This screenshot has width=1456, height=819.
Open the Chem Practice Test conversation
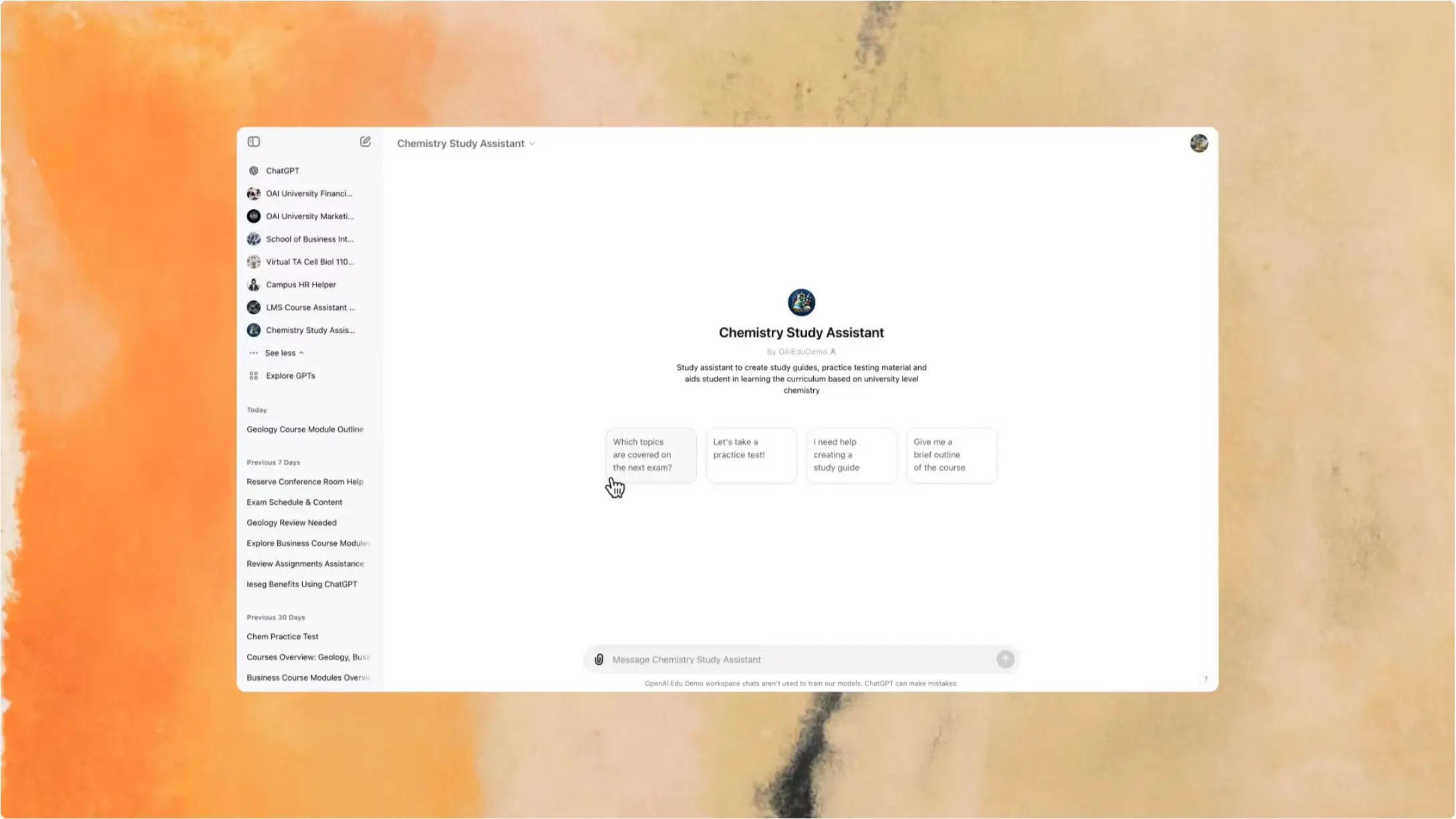(282, 637)
